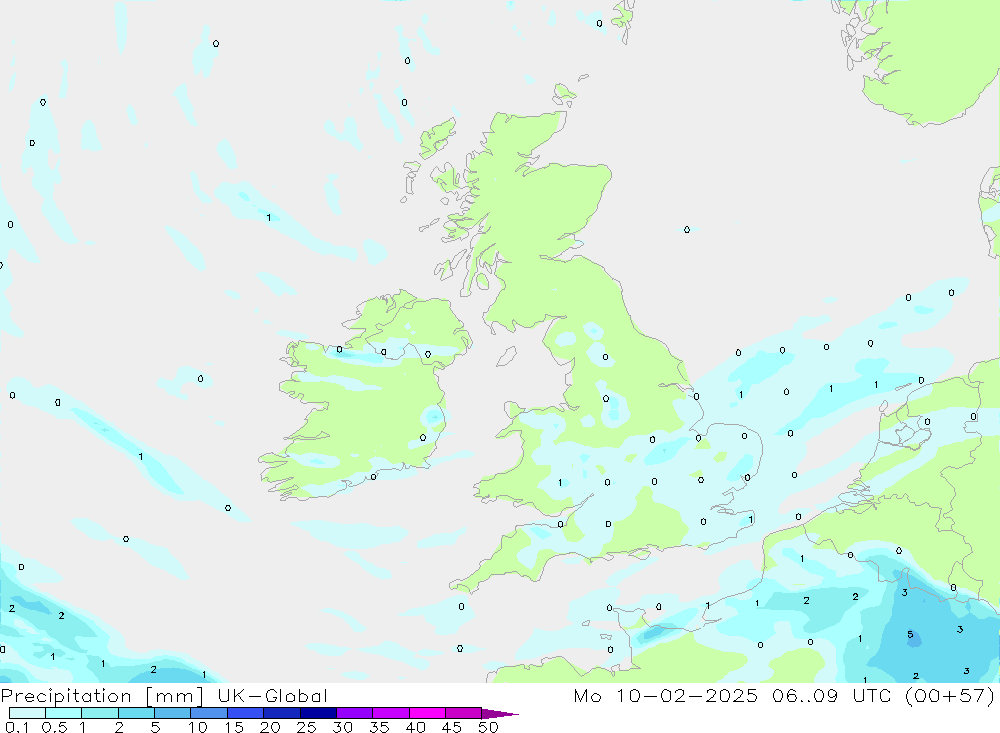Click the 'Precipitation [mm]' title text
The image size is (1000, 733).
tap(102, 696)
